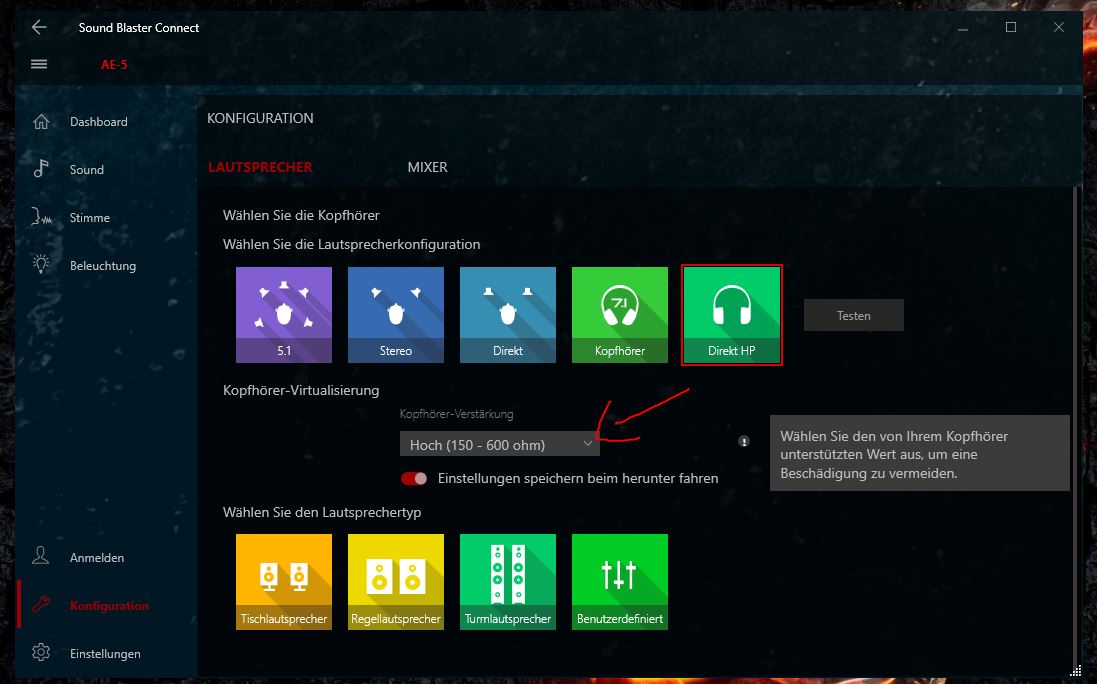Choose the Kopfhörer 7.1 tile
The image size is (1097, 684).
pos(620,315)
